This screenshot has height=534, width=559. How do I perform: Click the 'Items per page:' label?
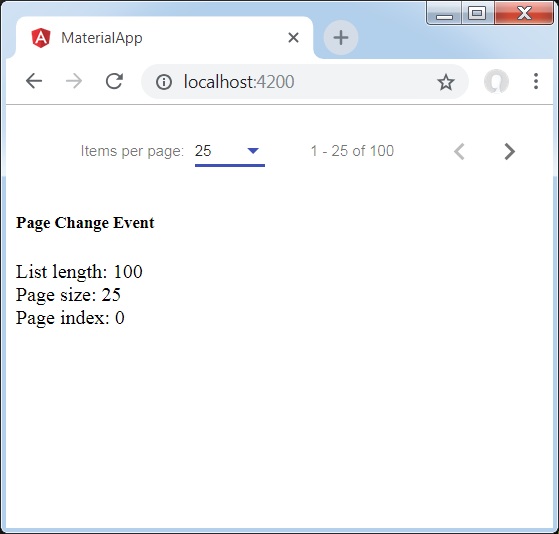[132, 151]
